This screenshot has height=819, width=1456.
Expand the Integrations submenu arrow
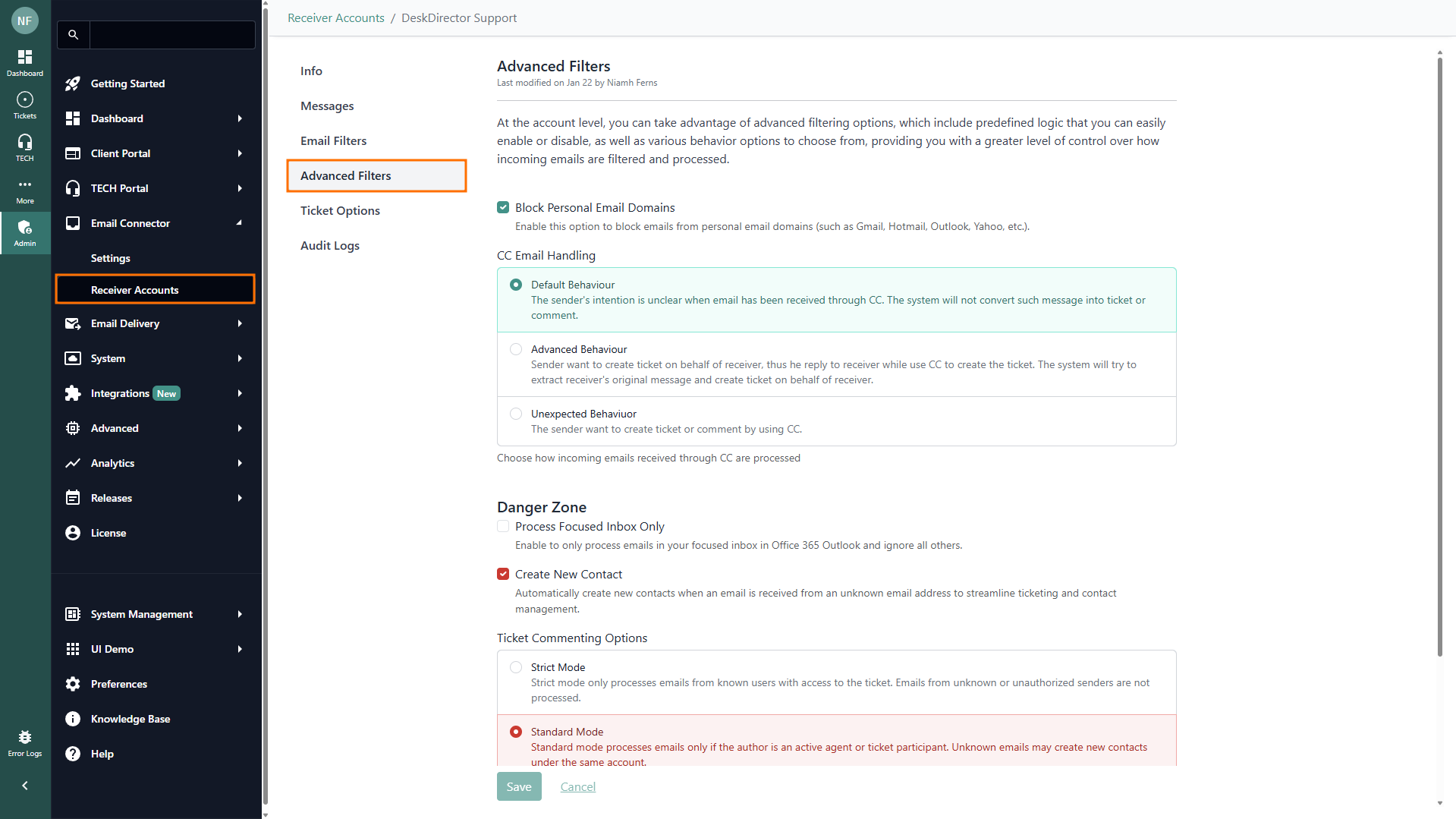(x=240, y=393)
